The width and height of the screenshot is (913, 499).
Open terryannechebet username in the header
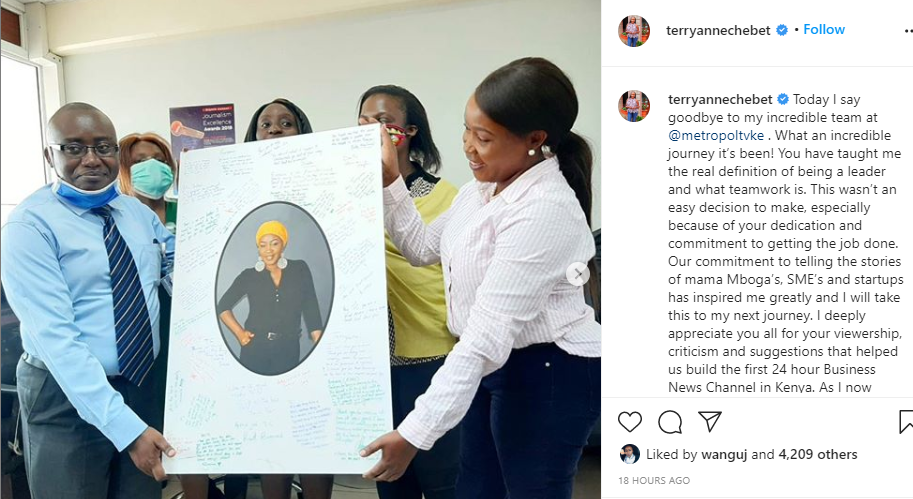coord(718,30)
